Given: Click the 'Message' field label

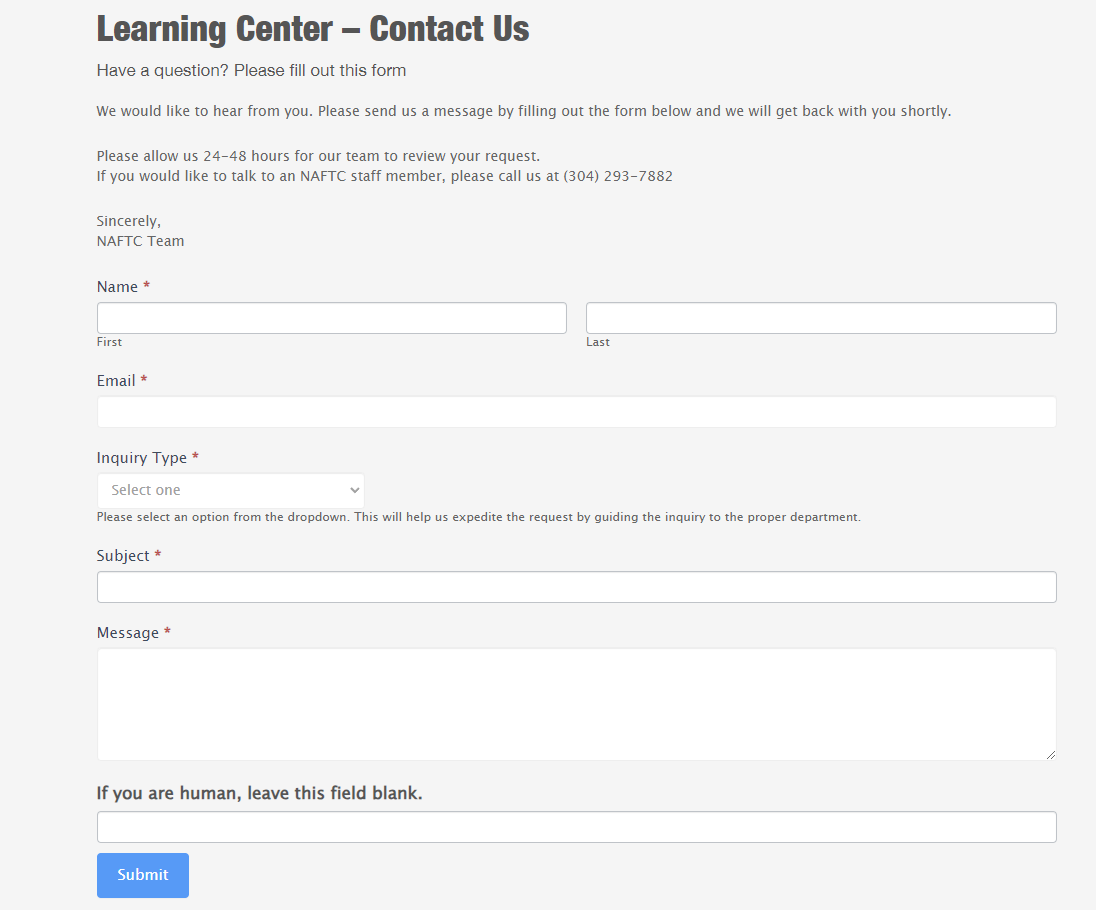Looking at the screenshot, I should point(128,633).
